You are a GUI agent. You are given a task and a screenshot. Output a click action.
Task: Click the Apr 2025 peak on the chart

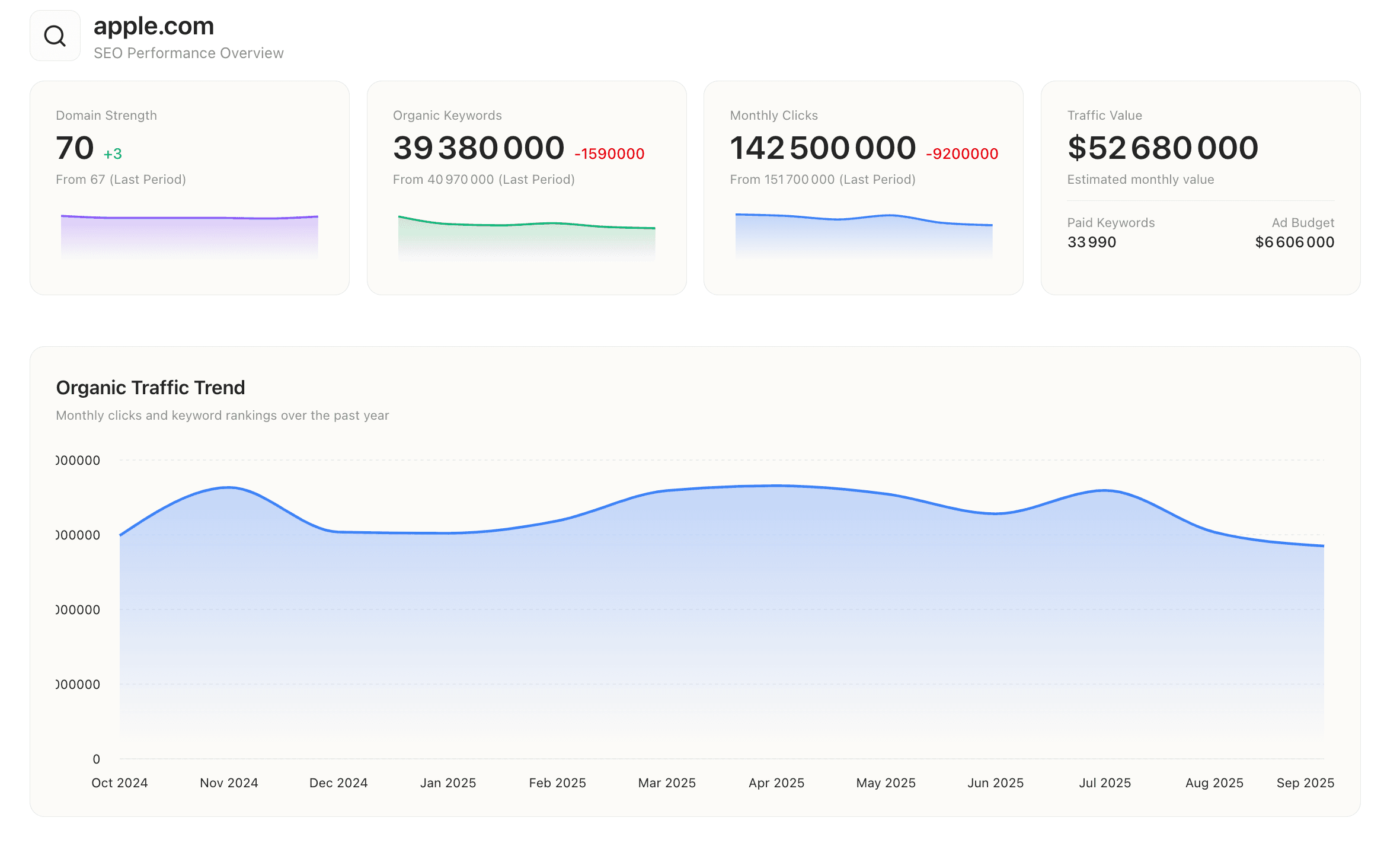coord(776,486)
